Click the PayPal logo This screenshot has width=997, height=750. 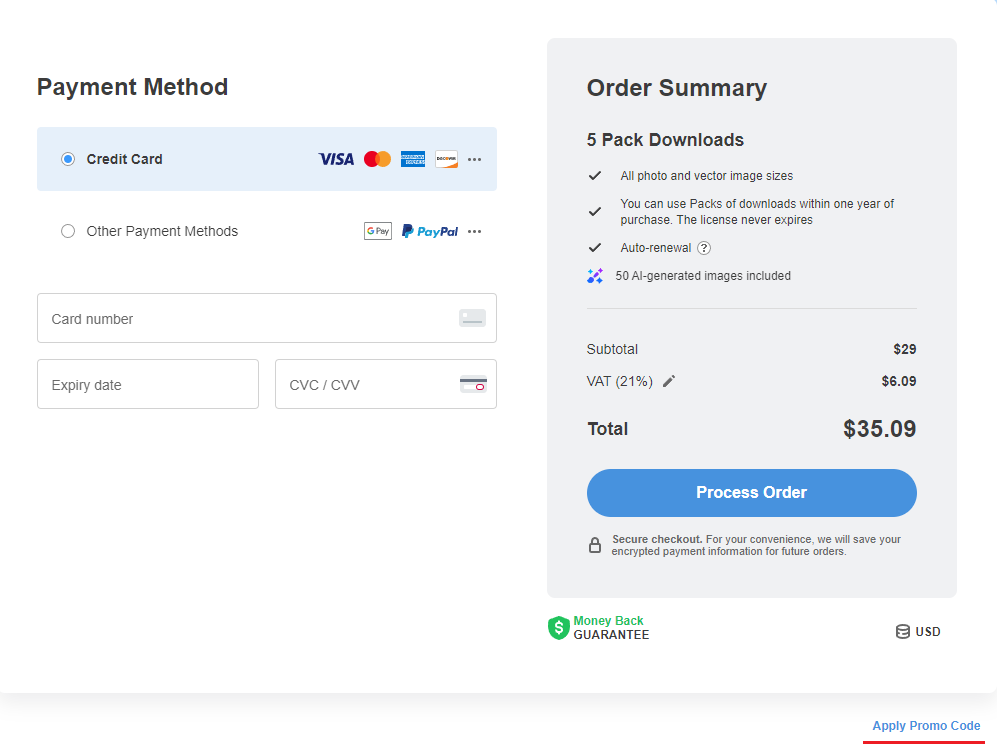tap(430, 231)
